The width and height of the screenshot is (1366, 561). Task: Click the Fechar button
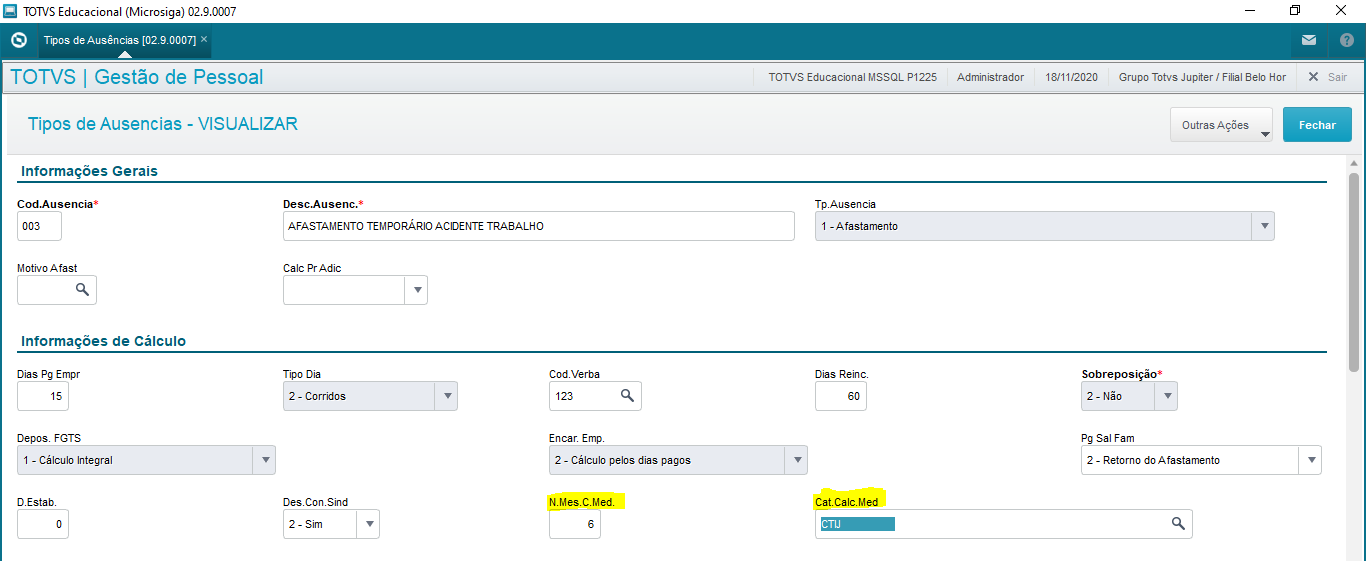click(x=1317, y=125)
